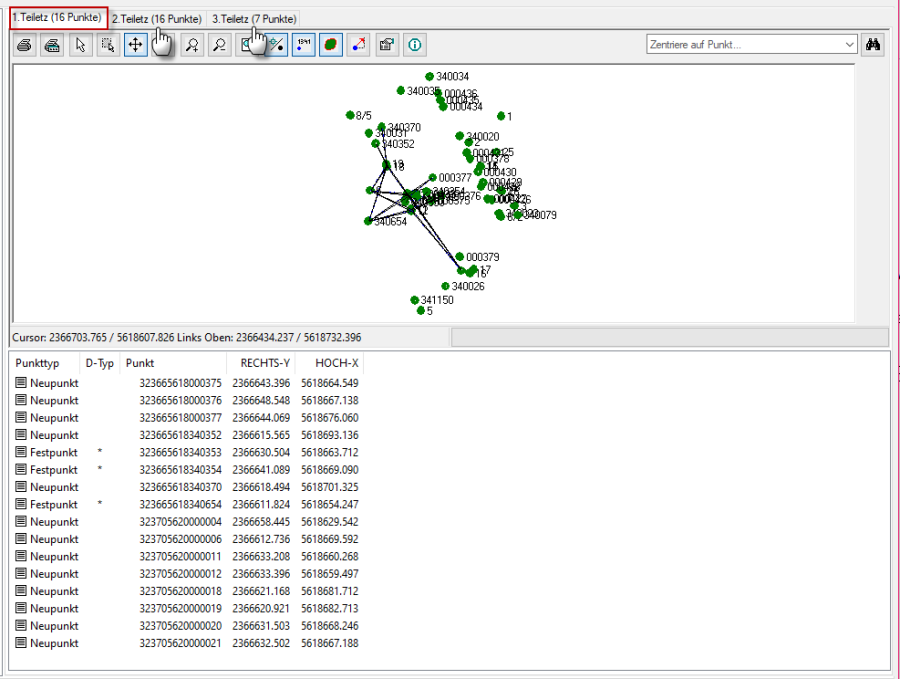Image resolution: width=900 pixels, height=679 pixels.
Task: Select the arrow pointer tool
Action: click(80, 45)
